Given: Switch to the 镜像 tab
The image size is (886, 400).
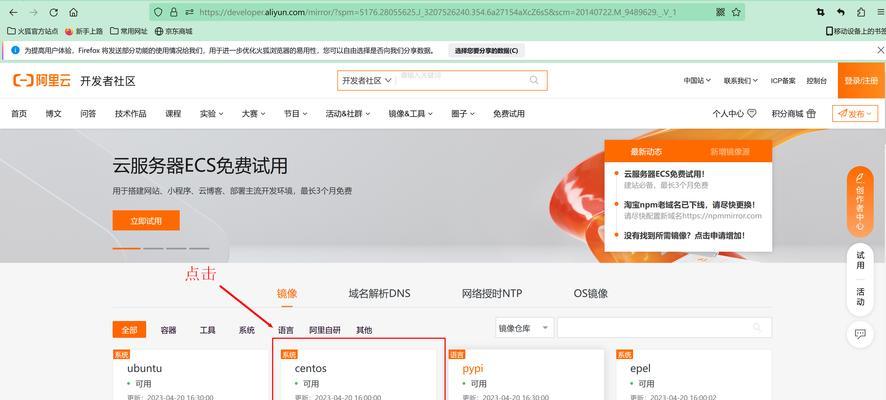Looking at the screenshot, I should pos(287,293).
